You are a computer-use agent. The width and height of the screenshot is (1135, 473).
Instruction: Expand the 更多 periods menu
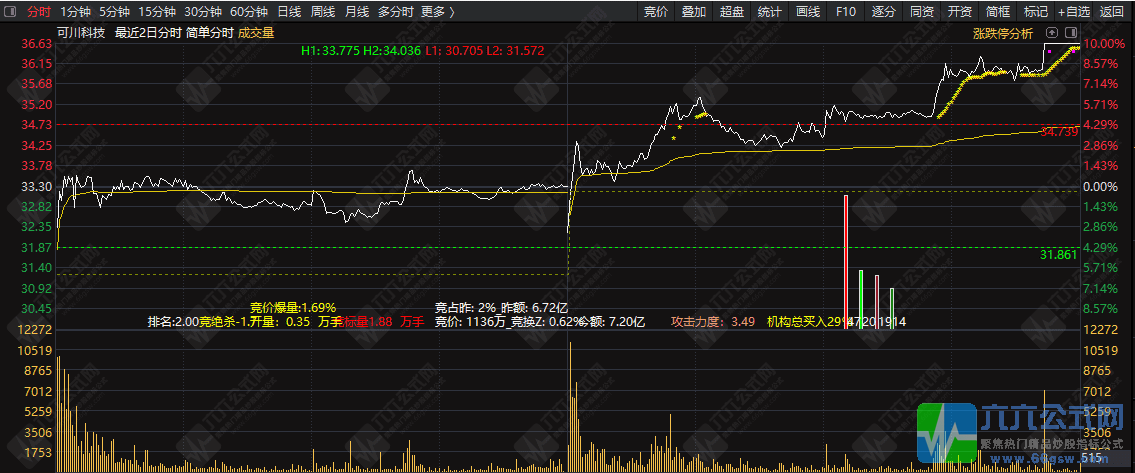(x=437, y=12)
